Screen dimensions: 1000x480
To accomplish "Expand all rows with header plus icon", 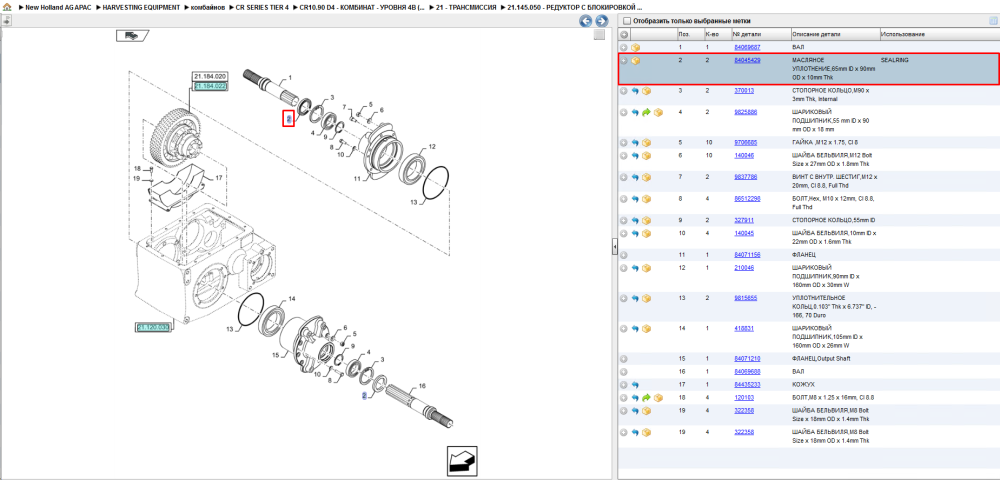I will pyautogui.click(x=624, y=34).
